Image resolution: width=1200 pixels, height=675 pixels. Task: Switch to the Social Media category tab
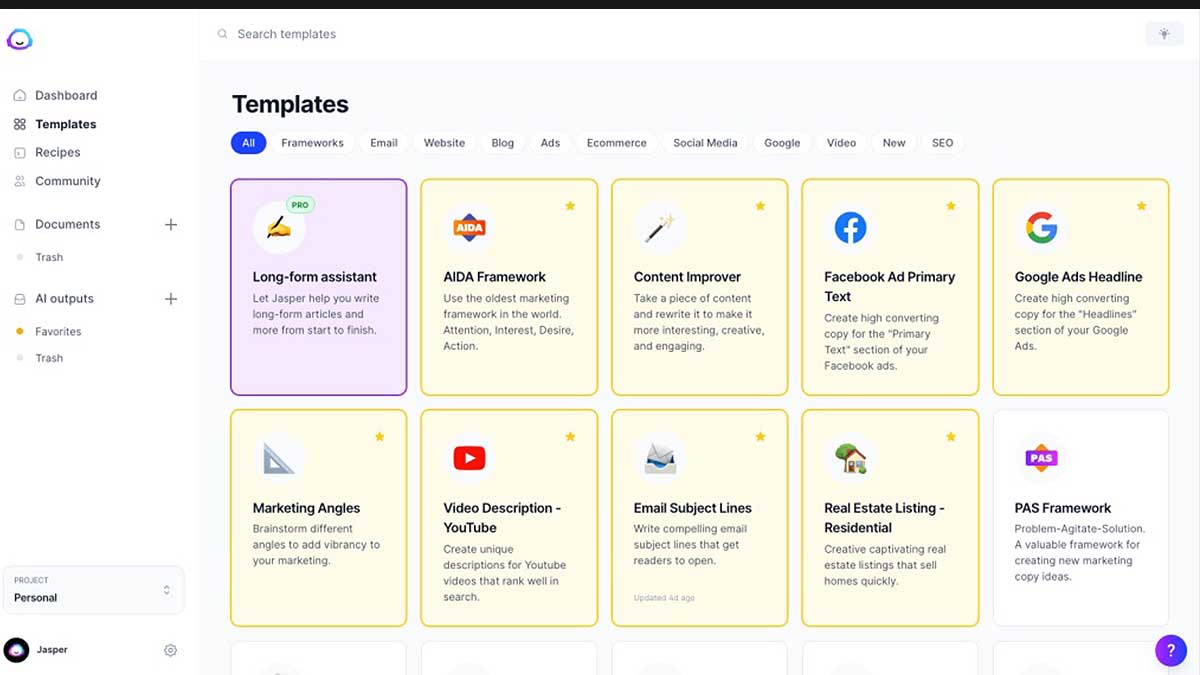(x=705, y=143)
